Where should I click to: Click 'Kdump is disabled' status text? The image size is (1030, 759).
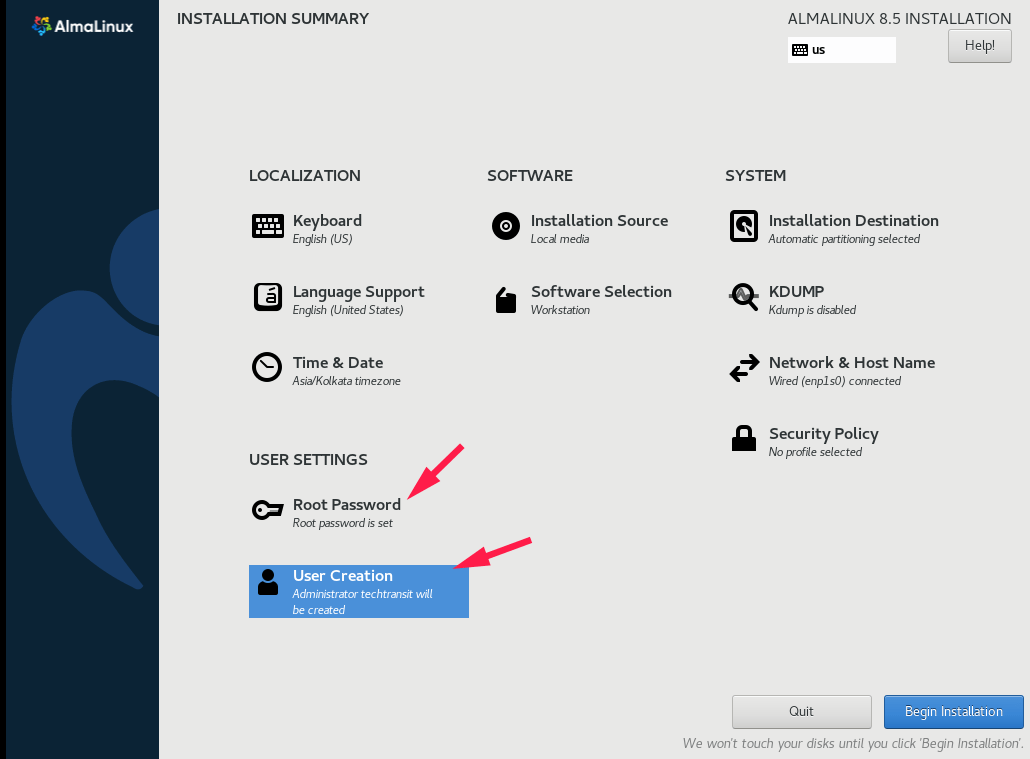pos(812,310)
